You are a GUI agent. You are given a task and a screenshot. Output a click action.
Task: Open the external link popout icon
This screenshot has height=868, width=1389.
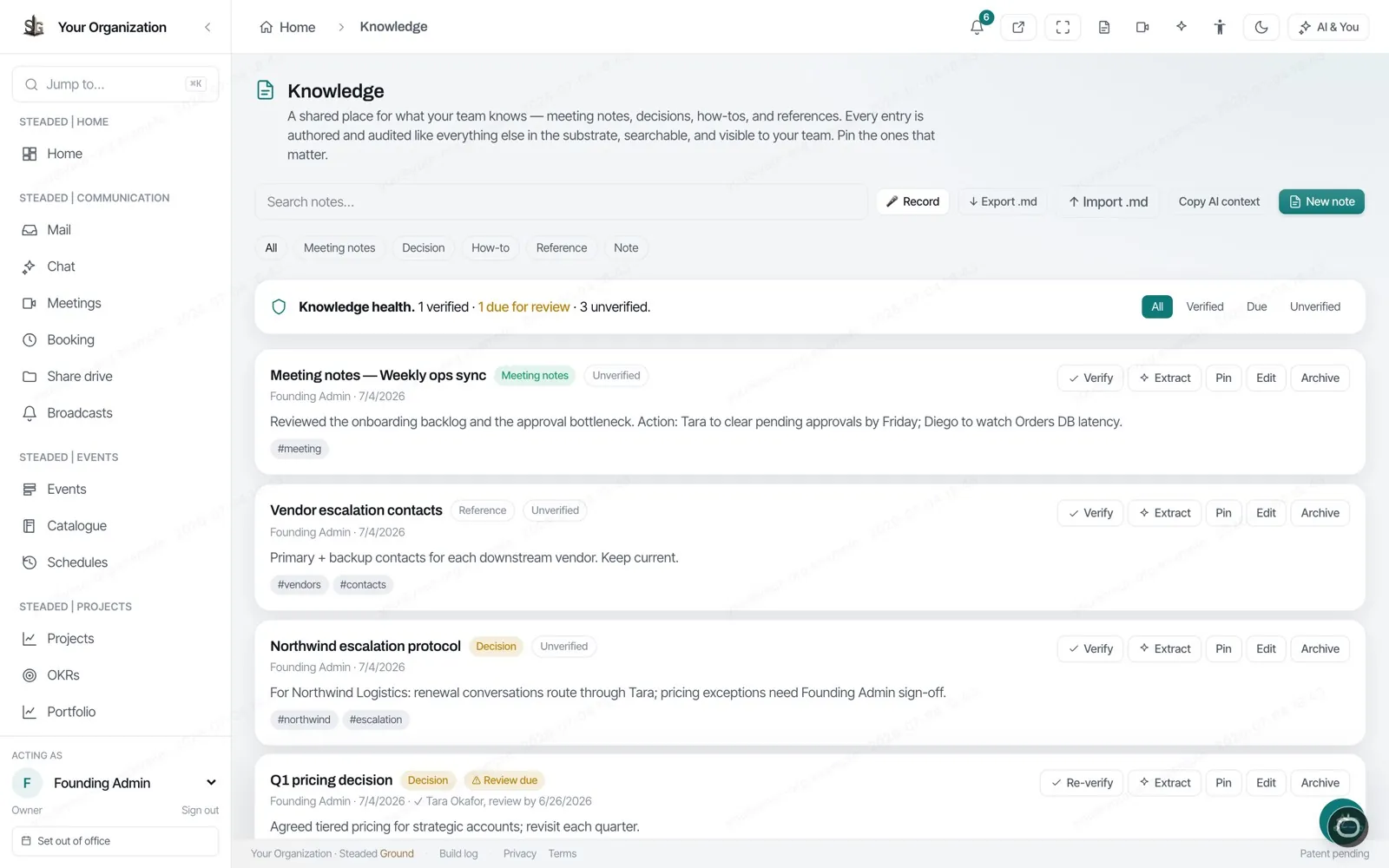(1018, 27)
